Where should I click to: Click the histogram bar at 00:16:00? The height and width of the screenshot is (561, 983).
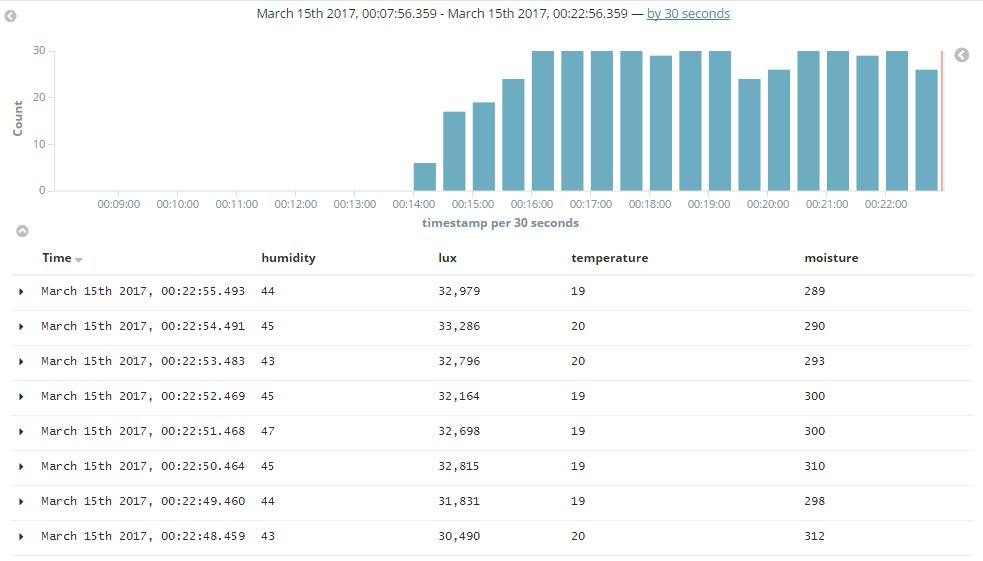(543, 120)
